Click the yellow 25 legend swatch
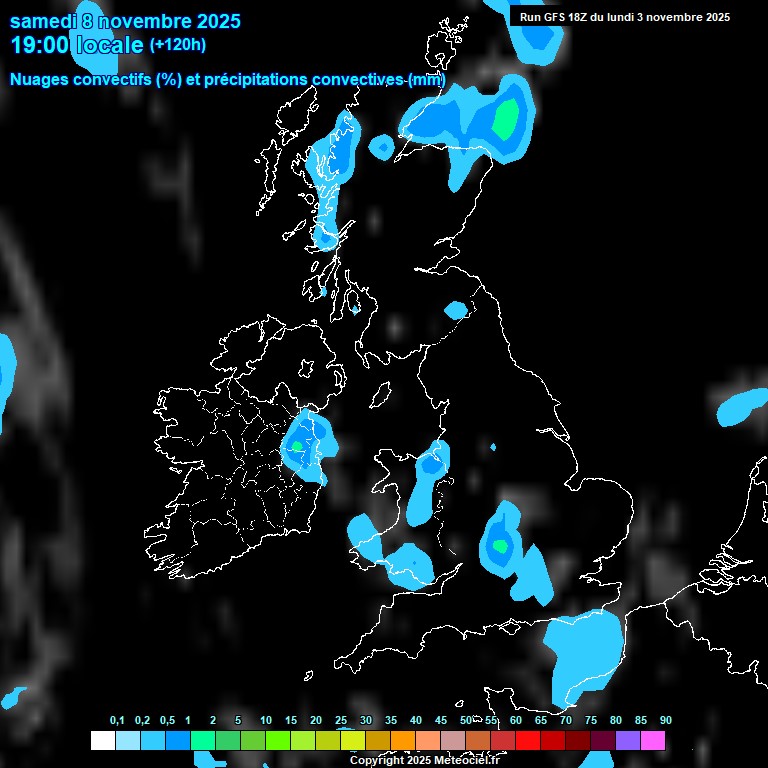Viewport: 768px width, 768px height. coord(353,741)
